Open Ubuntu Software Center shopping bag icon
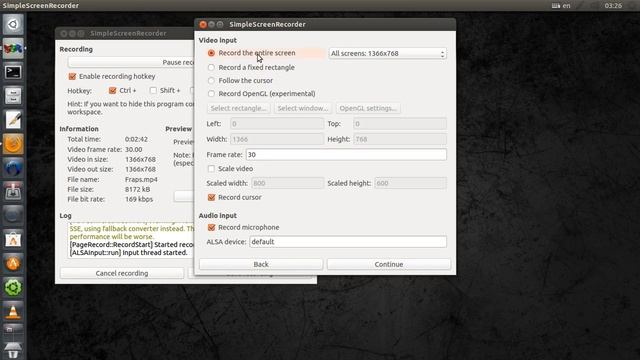 click(x=13, y=240)
